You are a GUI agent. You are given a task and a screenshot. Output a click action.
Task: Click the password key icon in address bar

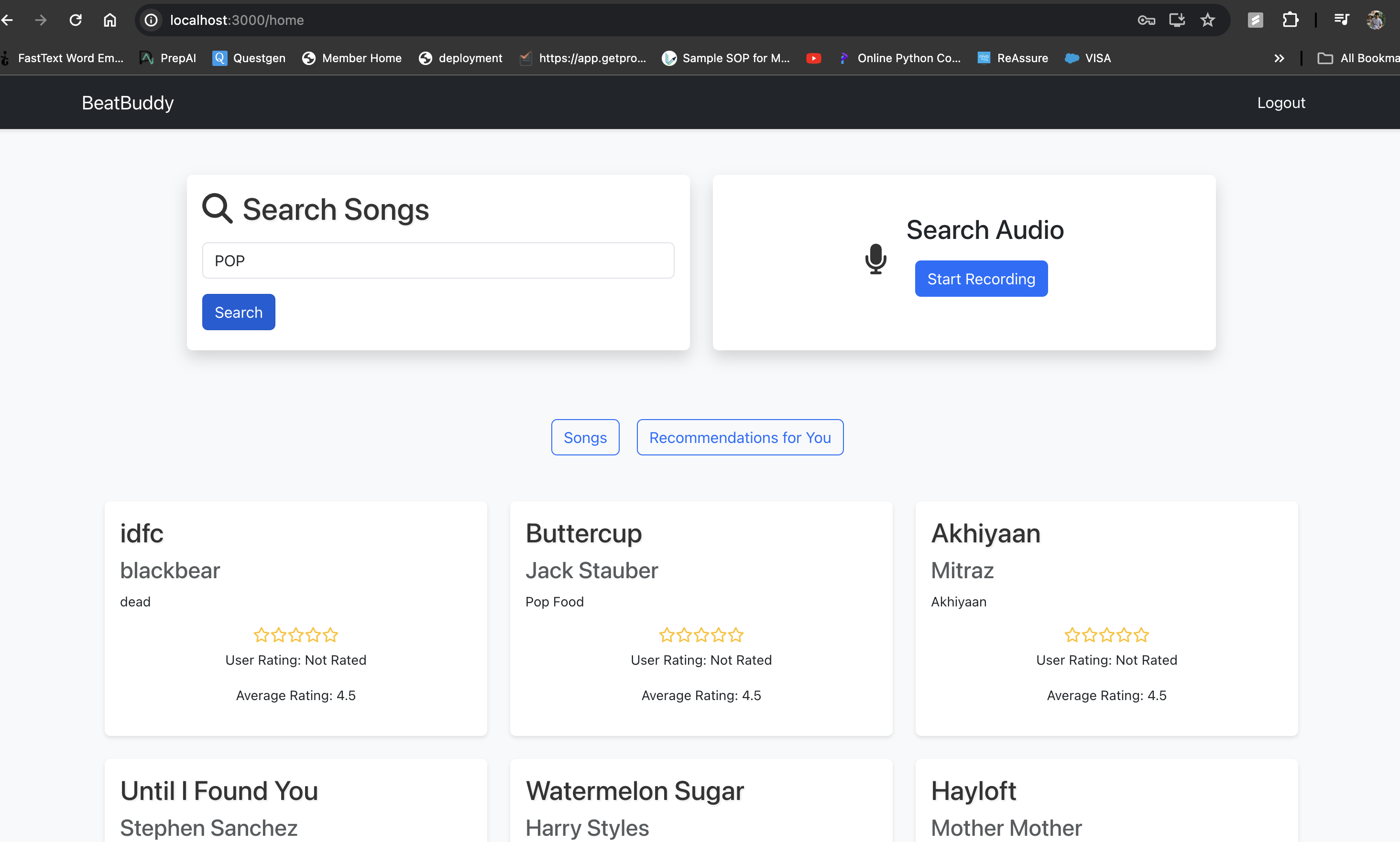[x=1146, y=21]
